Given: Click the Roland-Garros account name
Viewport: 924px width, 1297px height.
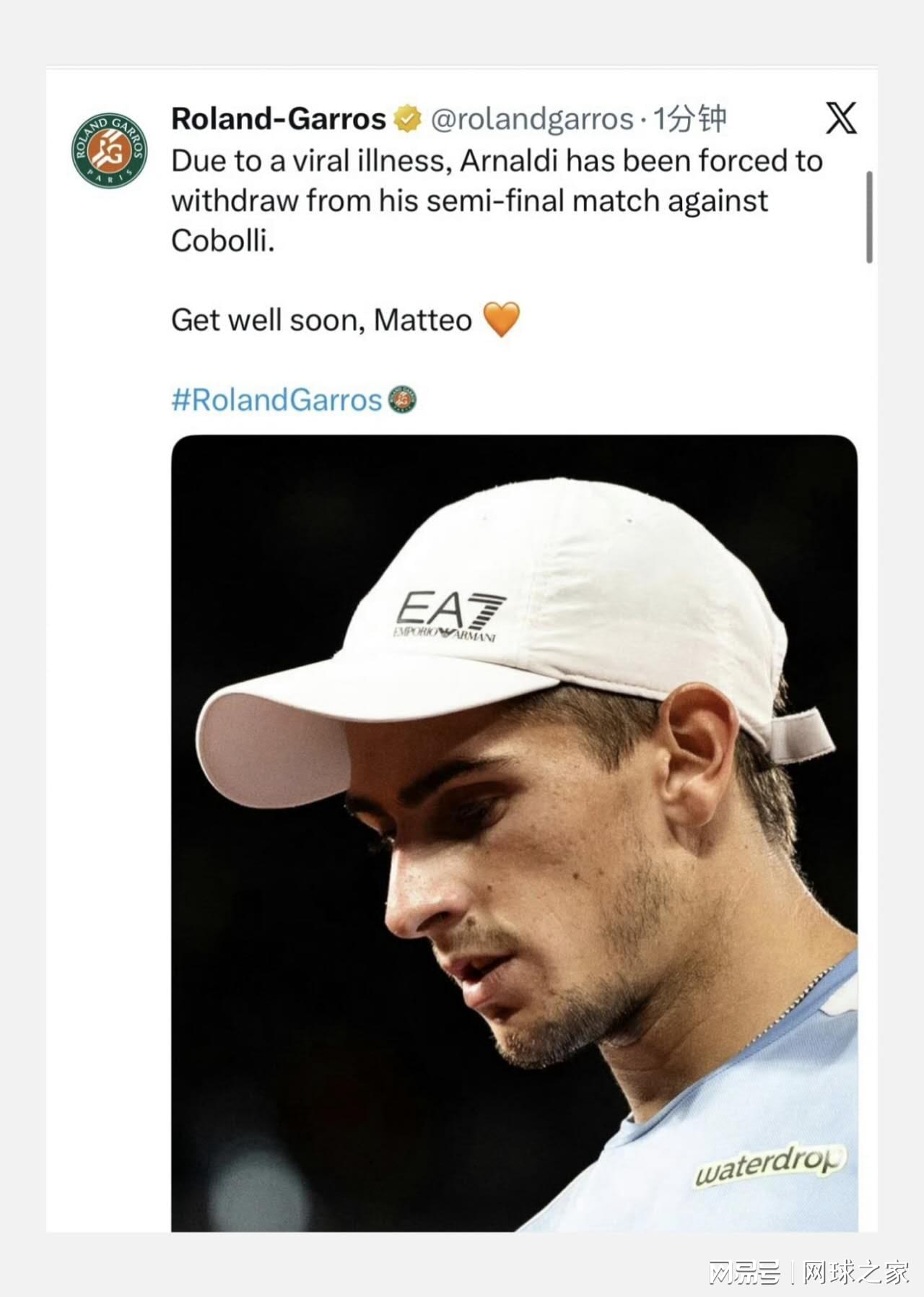Looking at the screenshot, I should point(279,118).
